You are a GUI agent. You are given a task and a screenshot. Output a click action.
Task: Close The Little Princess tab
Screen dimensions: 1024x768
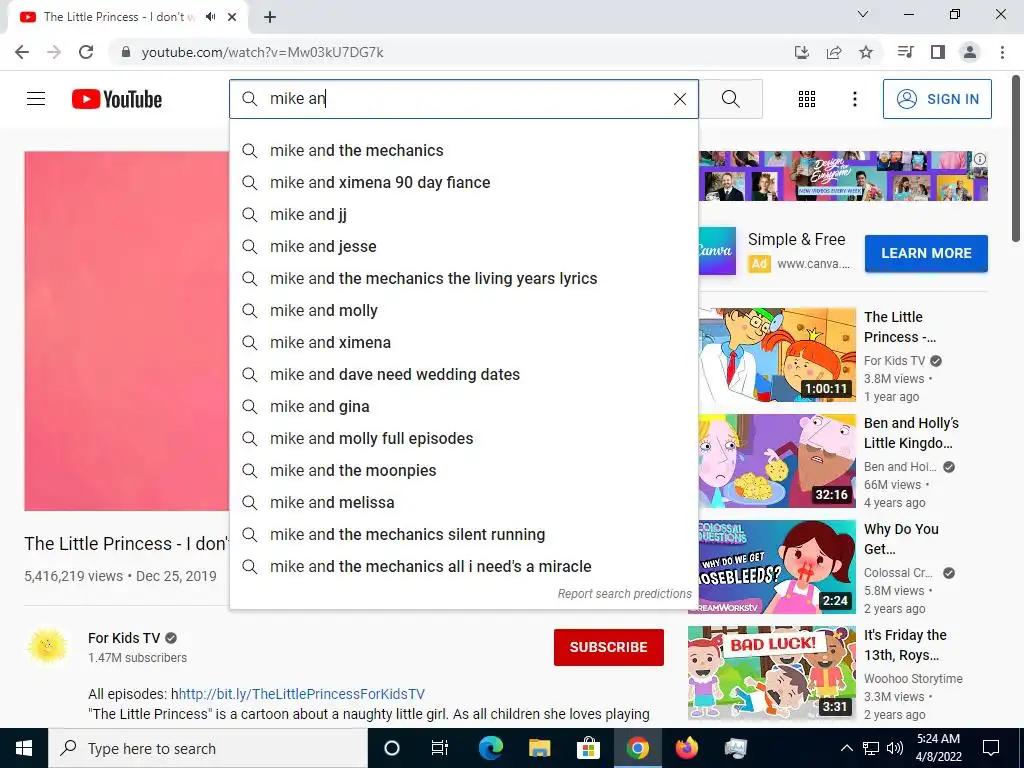click(232, 17)
